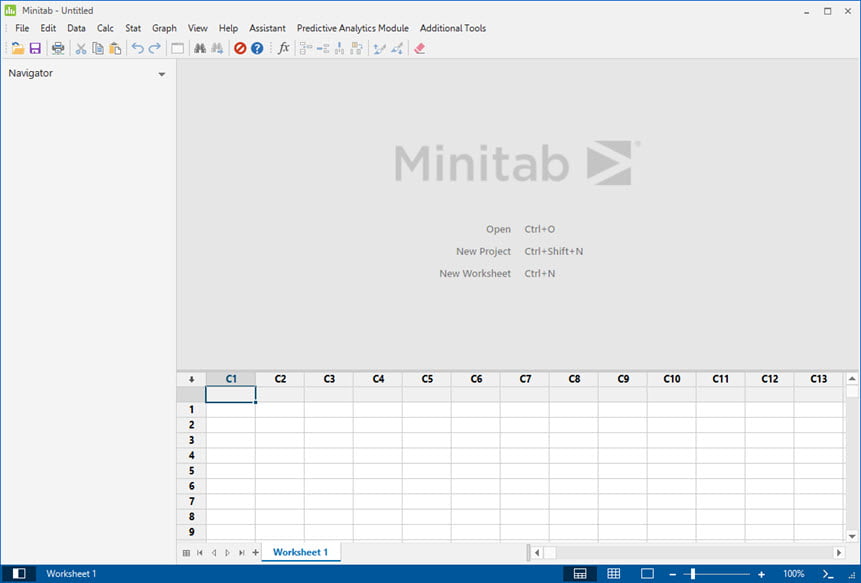
Task: Click the Copy toolbar icon
Action: tap(98, 48)
